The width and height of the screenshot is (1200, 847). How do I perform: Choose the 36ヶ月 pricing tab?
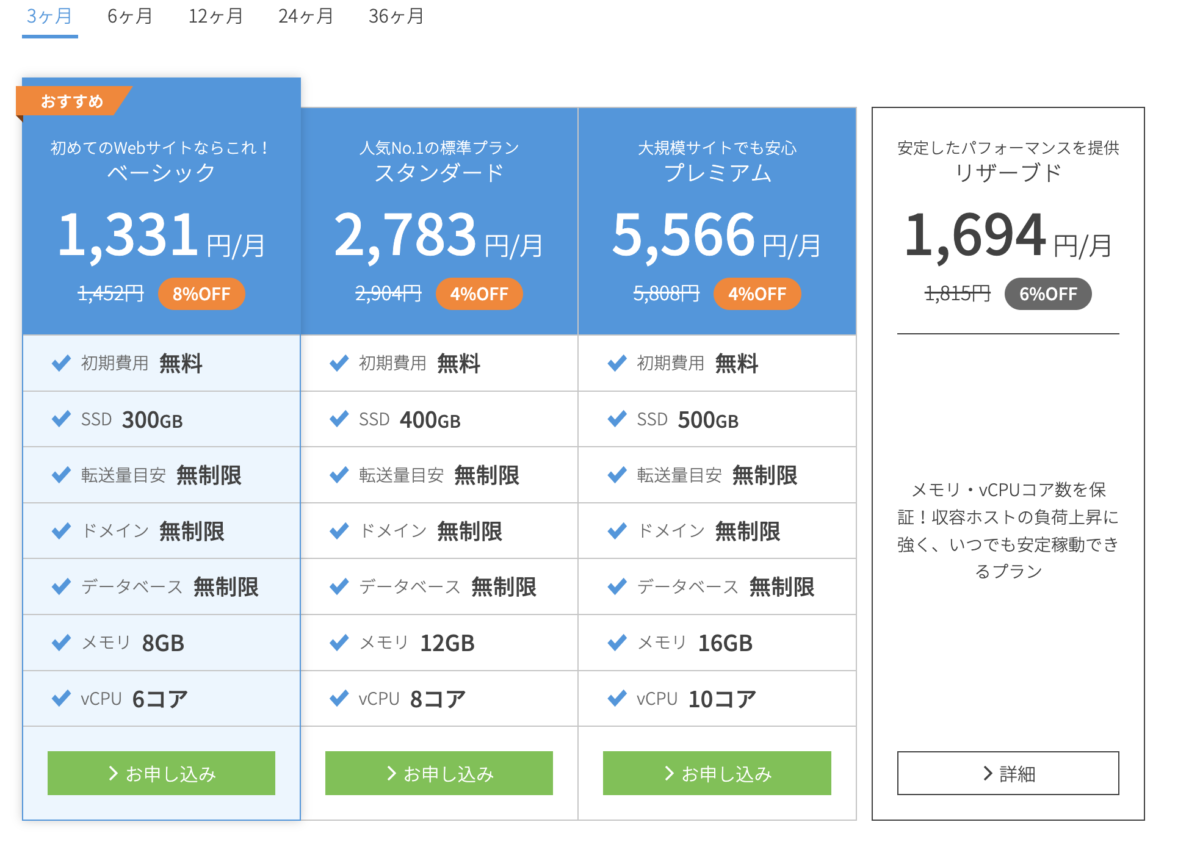(396, 17)
